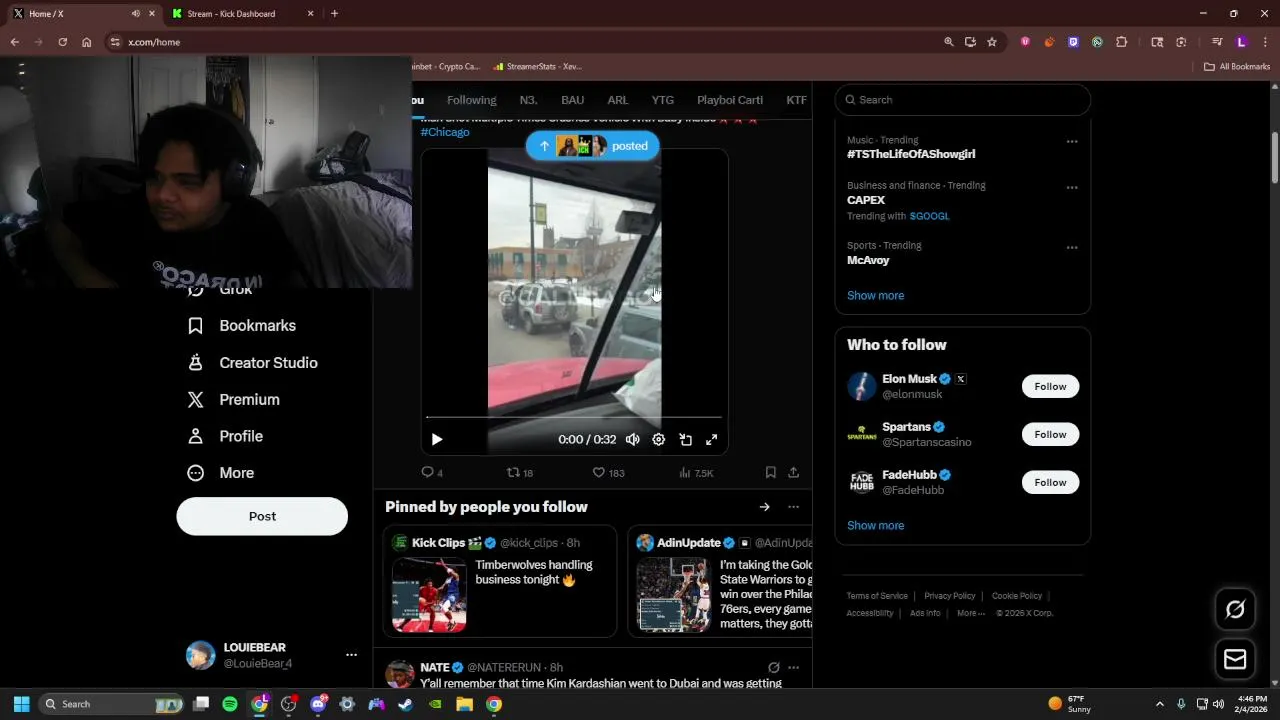Open video settings gear in player
The height and width of the screenshot is (720, 1280).
pyautogui.click(x=659, y=439)
